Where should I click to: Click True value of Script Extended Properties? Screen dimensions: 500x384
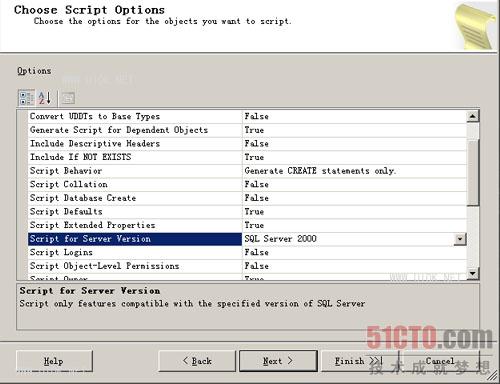[355, 225]
